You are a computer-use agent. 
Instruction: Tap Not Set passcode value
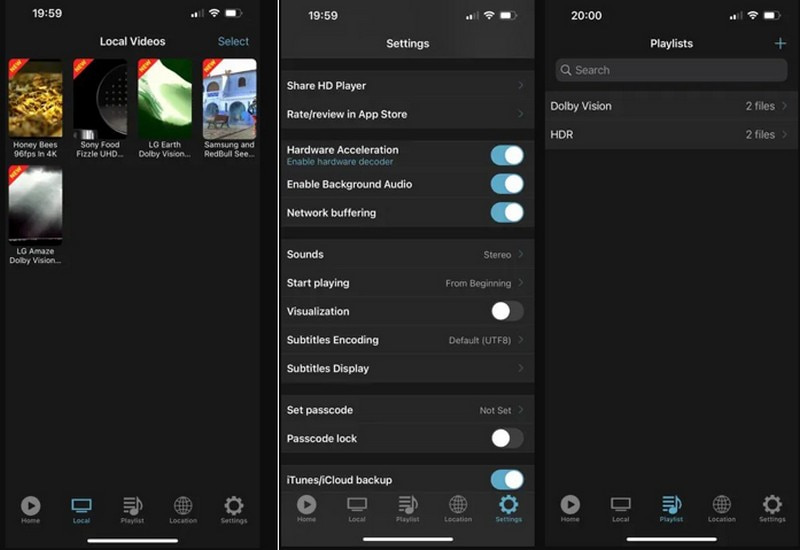point(495,410)
